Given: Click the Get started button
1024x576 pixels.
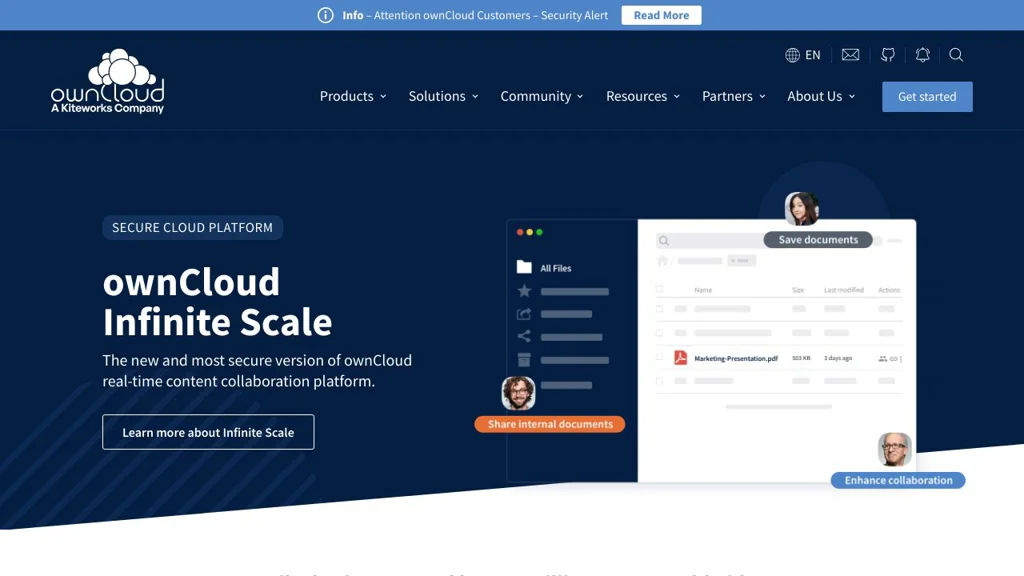Looking at the screenshot, I should [x=927, y=97].
